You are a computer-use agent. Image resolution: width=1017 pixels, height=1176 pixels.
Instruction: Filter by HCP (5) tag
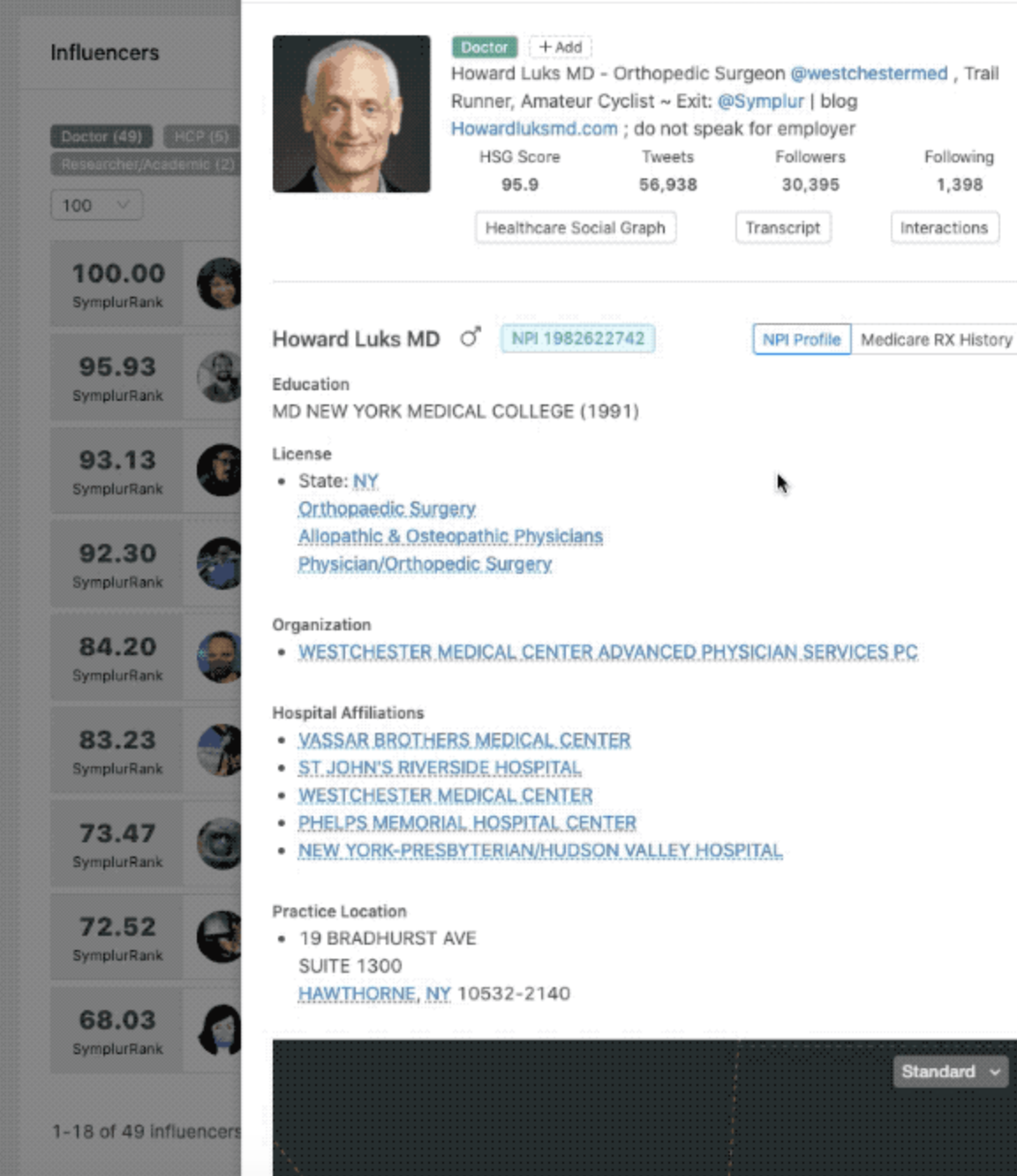pos(201,136)
